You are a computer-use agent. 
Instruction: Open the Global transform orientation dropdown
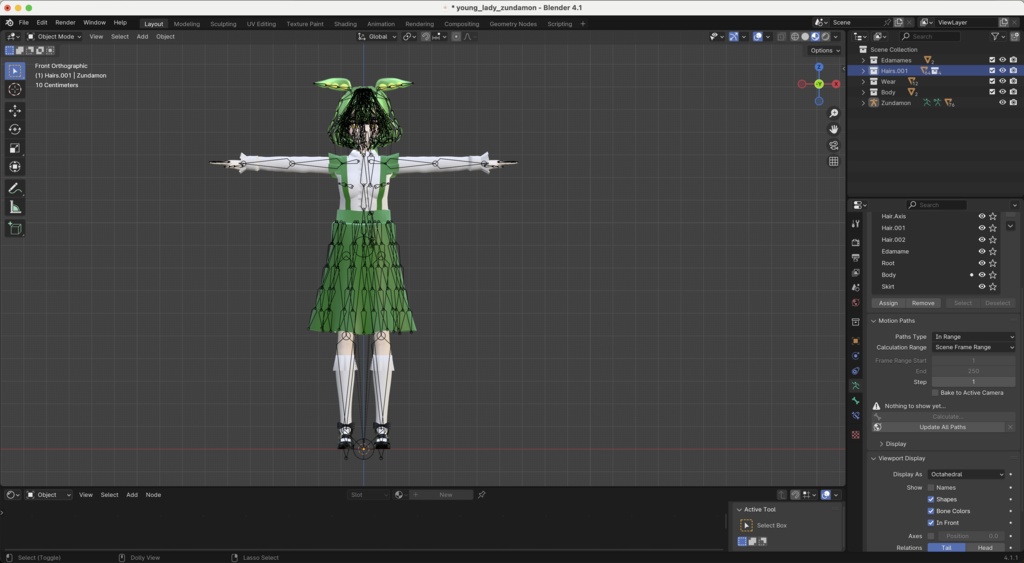click(x=377, y=37)
